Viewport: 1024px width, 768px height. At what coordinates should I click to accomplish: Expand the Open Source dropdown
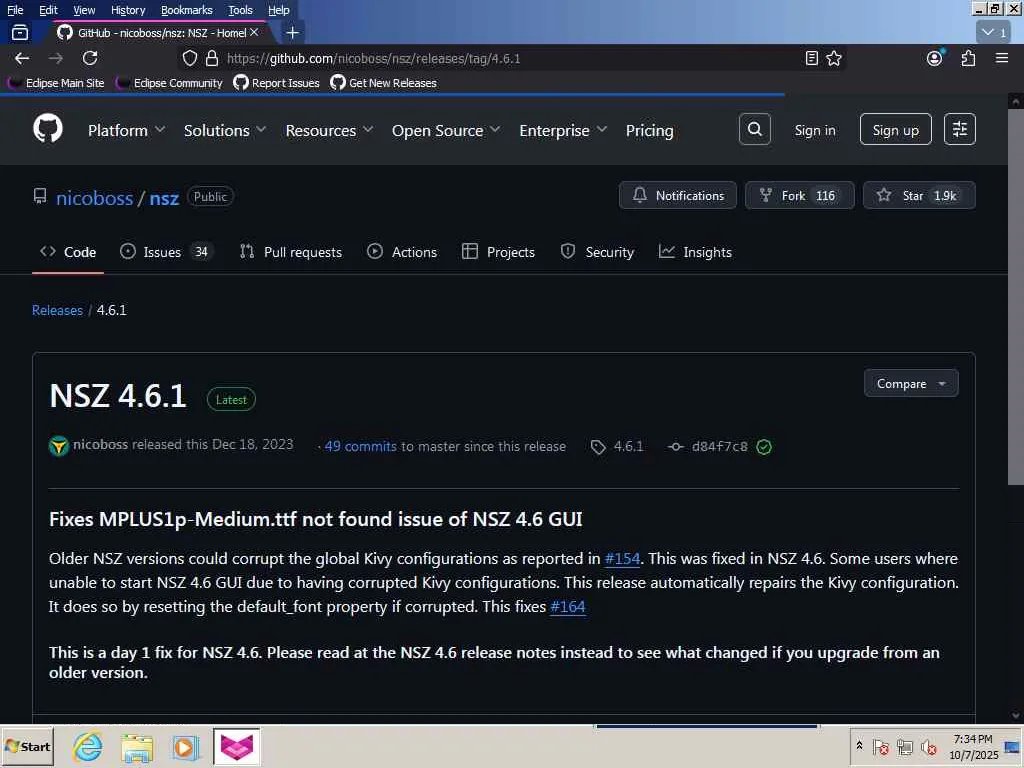pyautogui.click(x=446, y=131)
